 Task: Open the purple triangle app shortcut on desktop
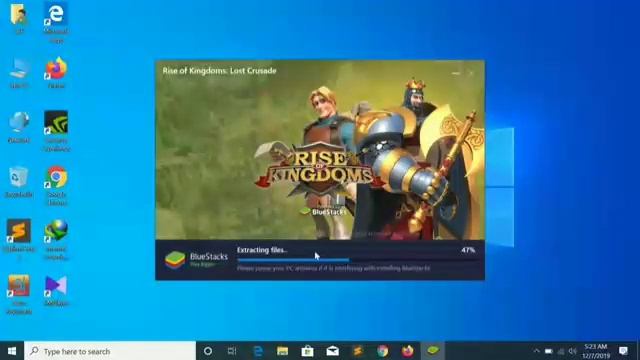[x=56, y=291]
